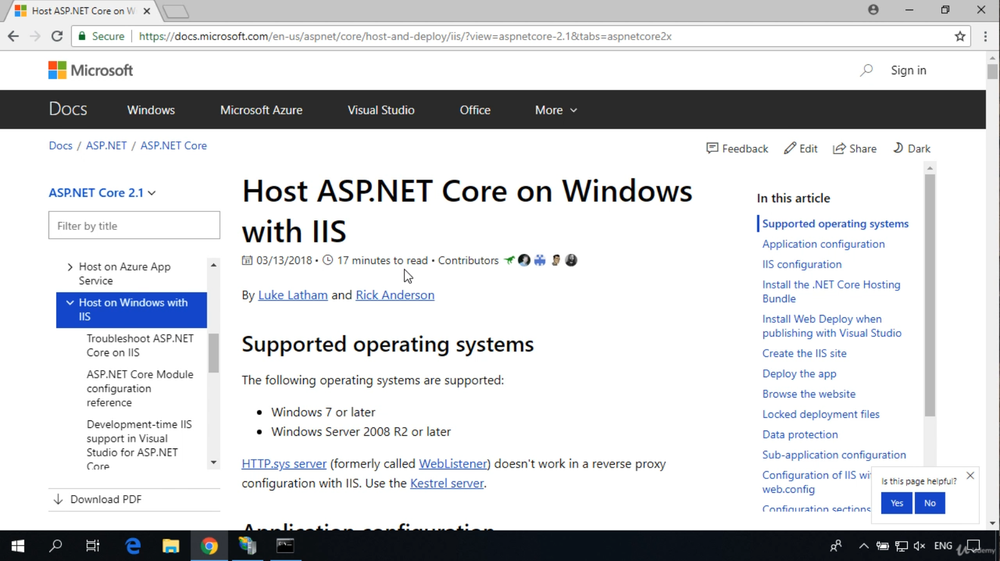Click Sign in

(x=909, y=70)
